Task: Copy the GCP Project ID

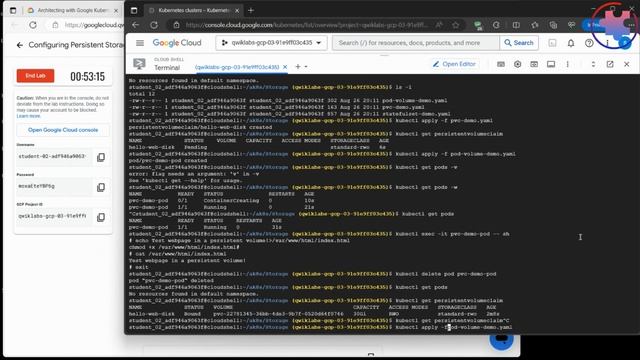Action: point(101,217)
